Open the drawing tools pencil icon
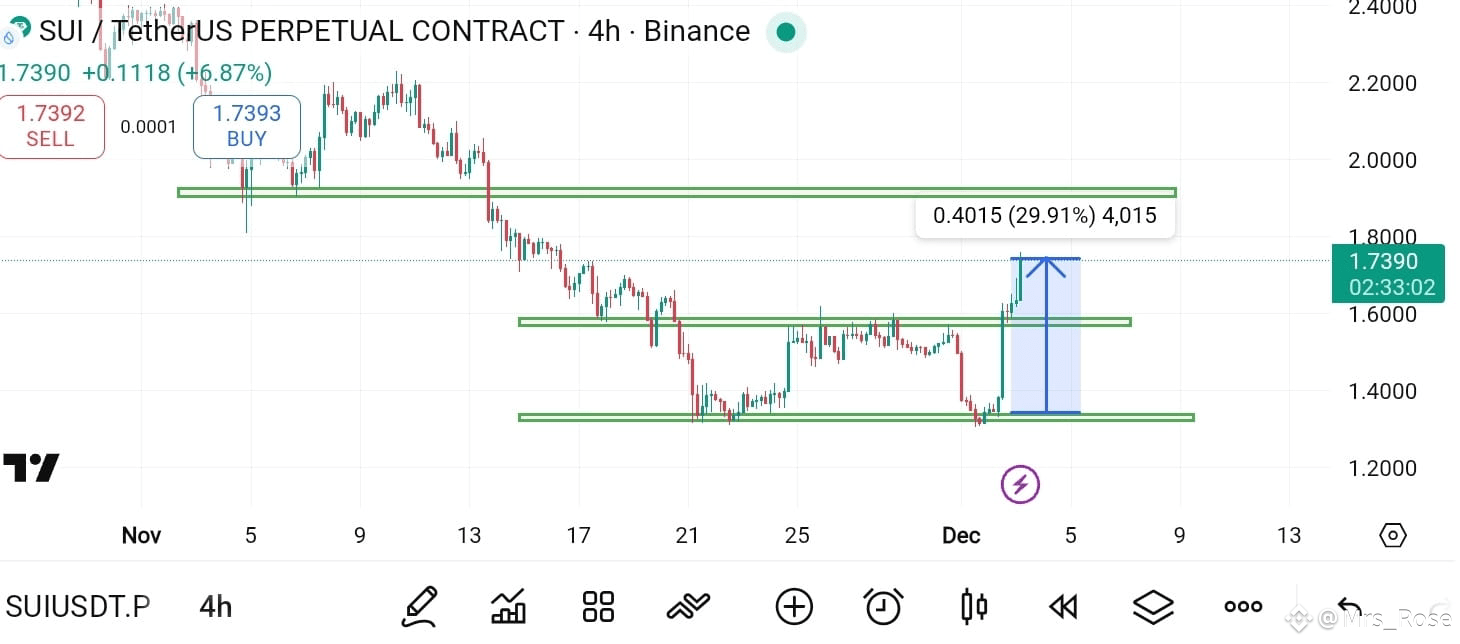Viewport: 1460px width, 644px height. pos(420,606)
